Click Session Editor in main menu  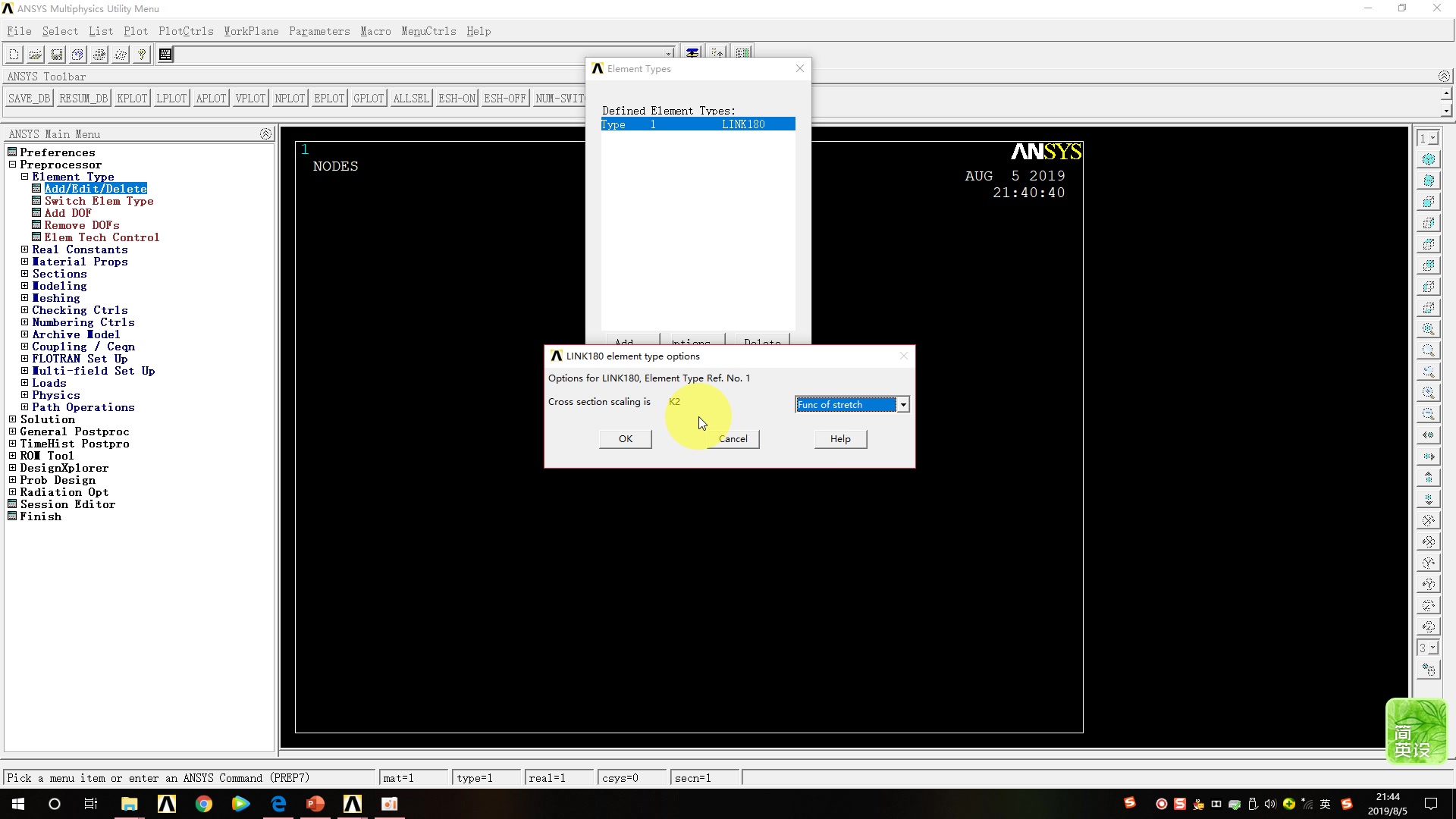pos(67,504)
